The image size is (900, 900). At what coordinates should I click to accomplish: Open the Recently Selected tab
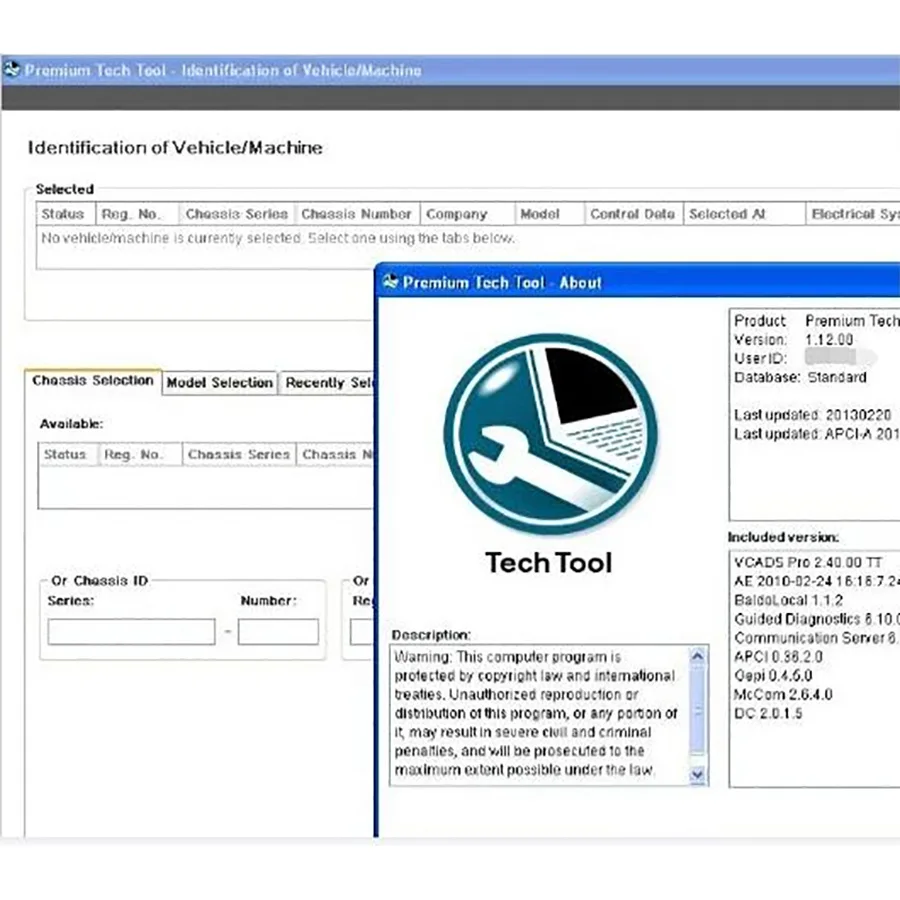(328, 383)
